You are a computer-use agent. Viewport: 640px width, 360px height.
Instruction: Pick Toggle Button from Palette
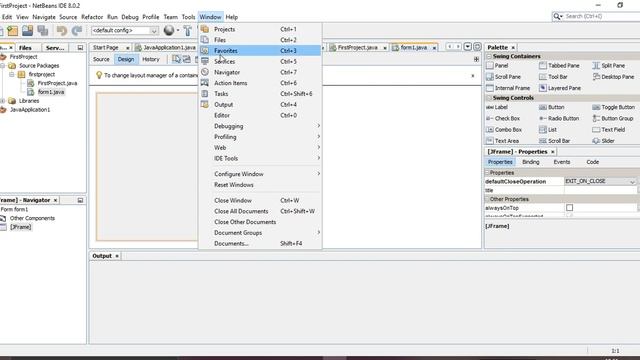(x=614, y=107)
